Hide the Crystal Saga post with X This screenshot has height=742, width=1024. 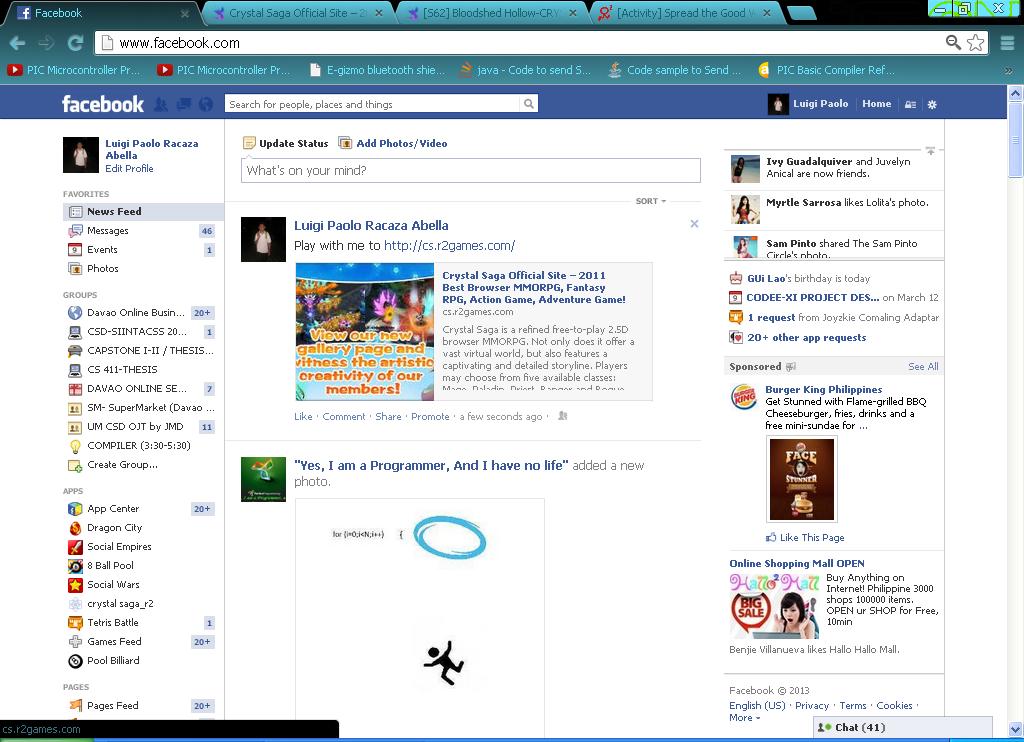(694, 224)
